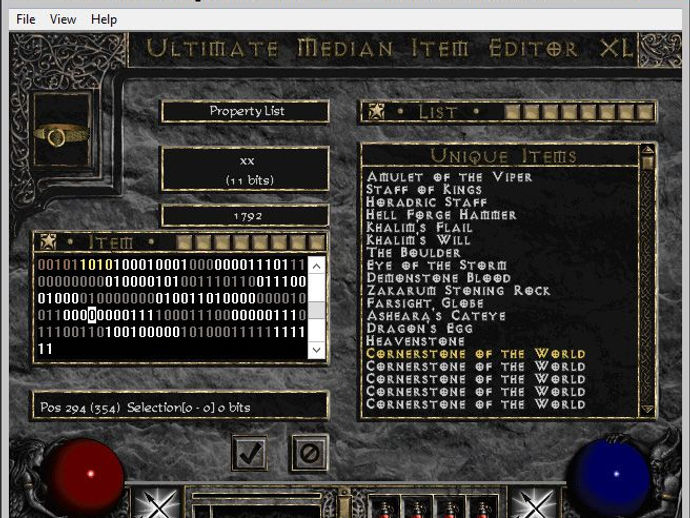Select Khalim's Flail
Screen dimensions: 690x518
pyautogui.click(x=419, y=228)
